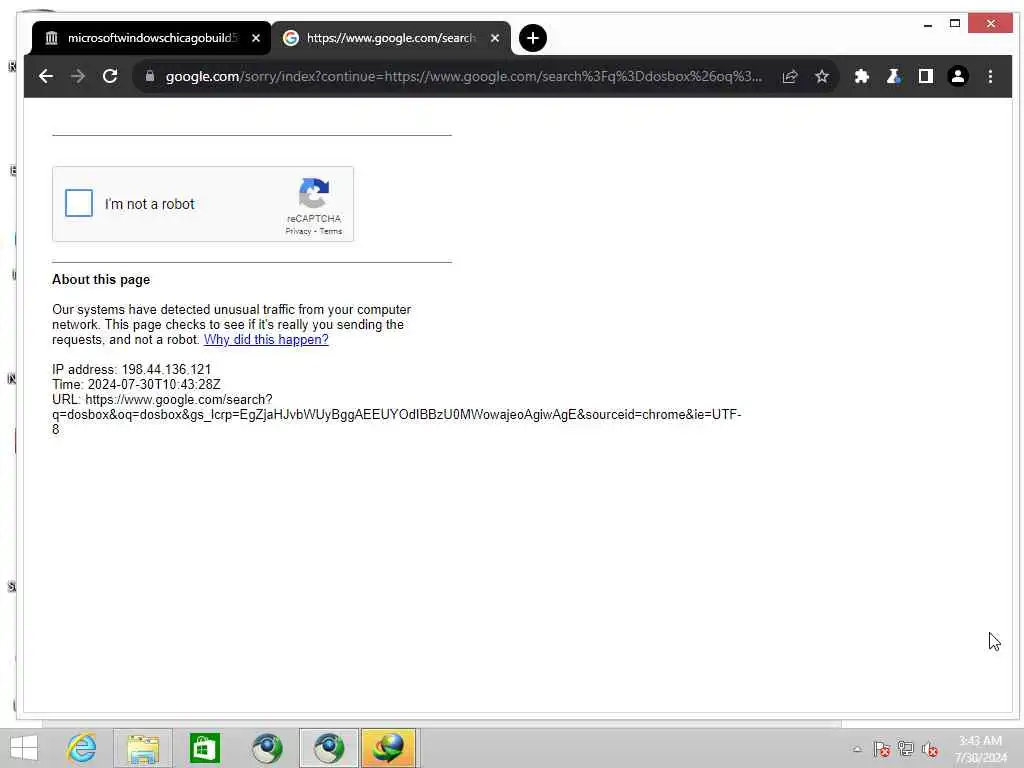Viewport: 1024px width, 768px height.
Task: Click the Time: 2024-07-30T10:43:28Z line
Action: pos(136,385)
